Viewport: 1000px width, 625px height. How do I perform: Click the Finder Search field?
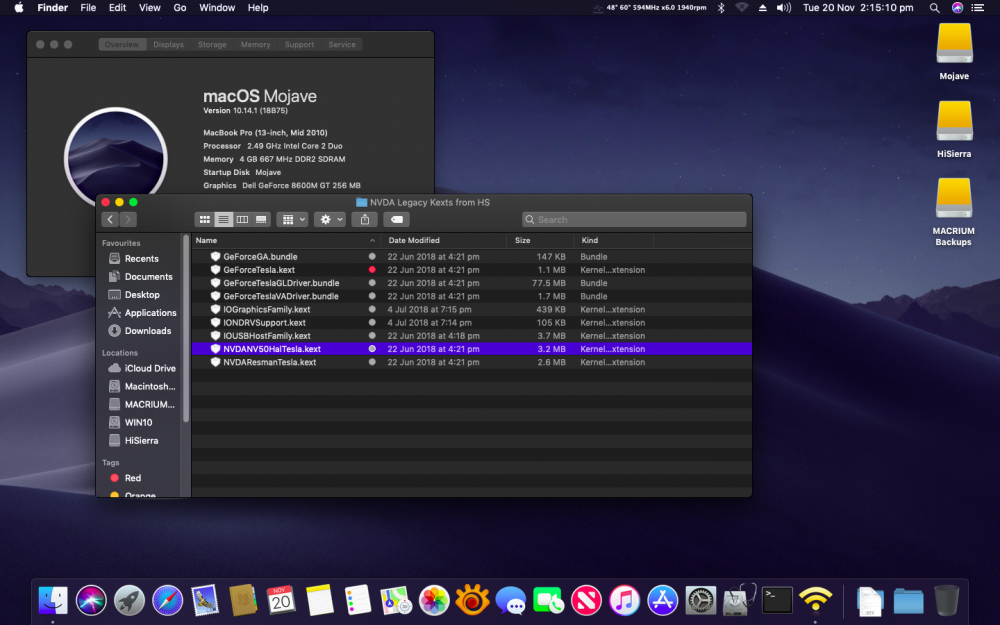(x=634, y=219)
